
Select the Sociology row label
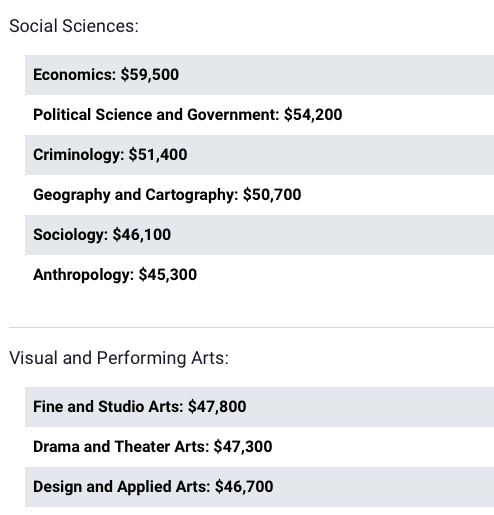71,235
